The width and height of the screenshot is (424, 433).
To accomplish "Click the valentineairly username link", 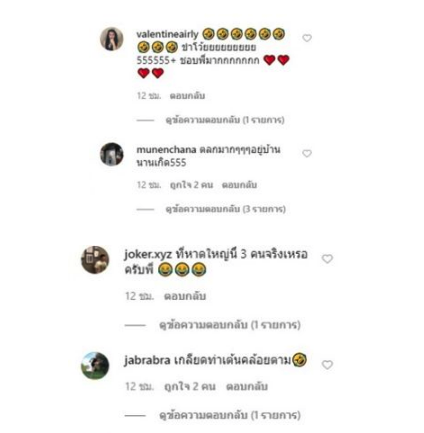I will point(167,34).
